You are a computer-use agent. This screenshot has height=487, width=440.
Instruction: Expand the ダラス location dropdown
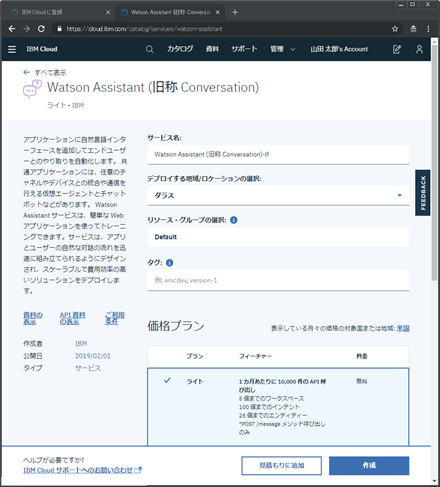(278, 196)
